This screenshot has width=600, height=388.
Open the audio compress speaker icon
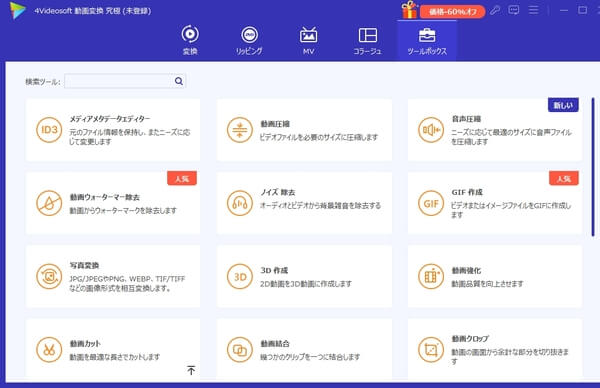(430, 130)
